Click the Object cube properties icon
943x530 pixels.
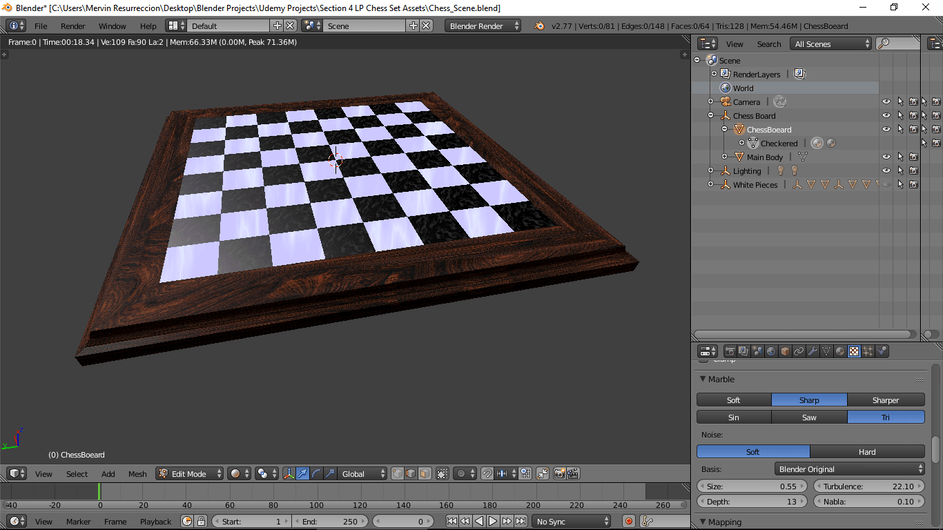(785, 352)
